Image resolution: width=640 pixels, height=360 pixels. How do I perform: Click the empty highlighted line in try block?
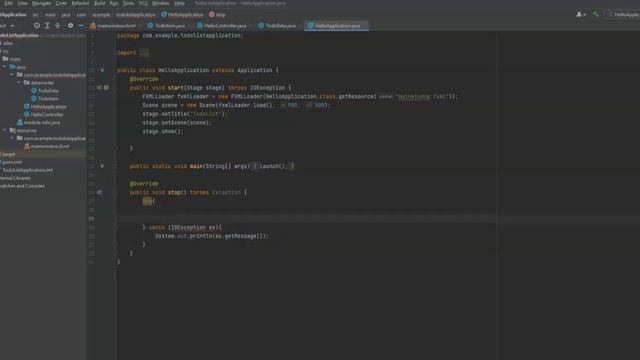378,218
